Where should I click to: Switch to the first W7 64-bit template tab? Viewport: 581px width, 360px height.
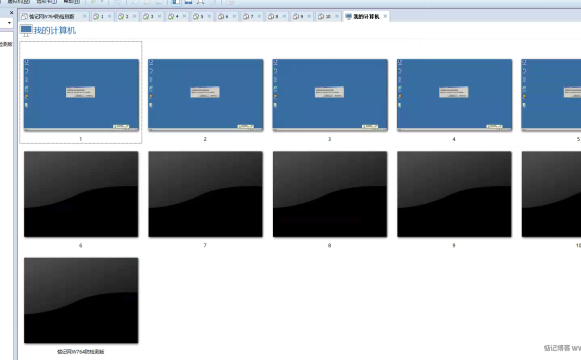52,16
